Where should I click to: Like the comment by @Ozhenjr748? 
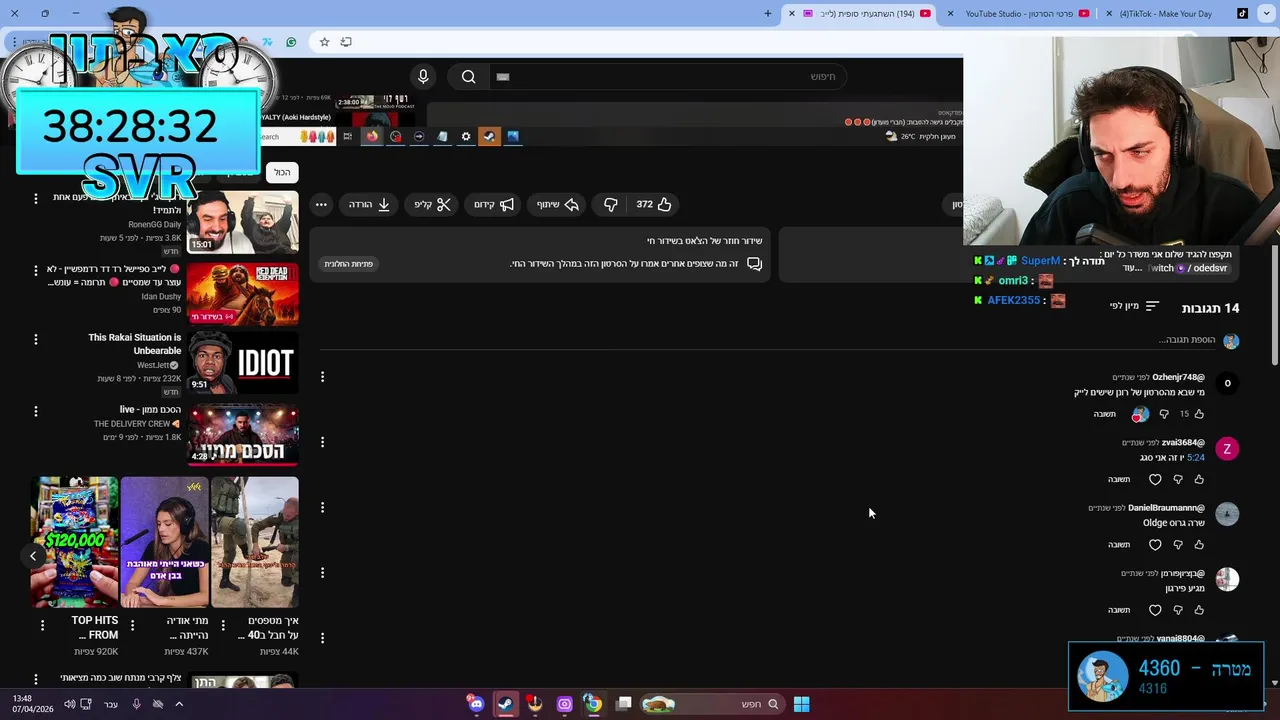pos(1199,414)
